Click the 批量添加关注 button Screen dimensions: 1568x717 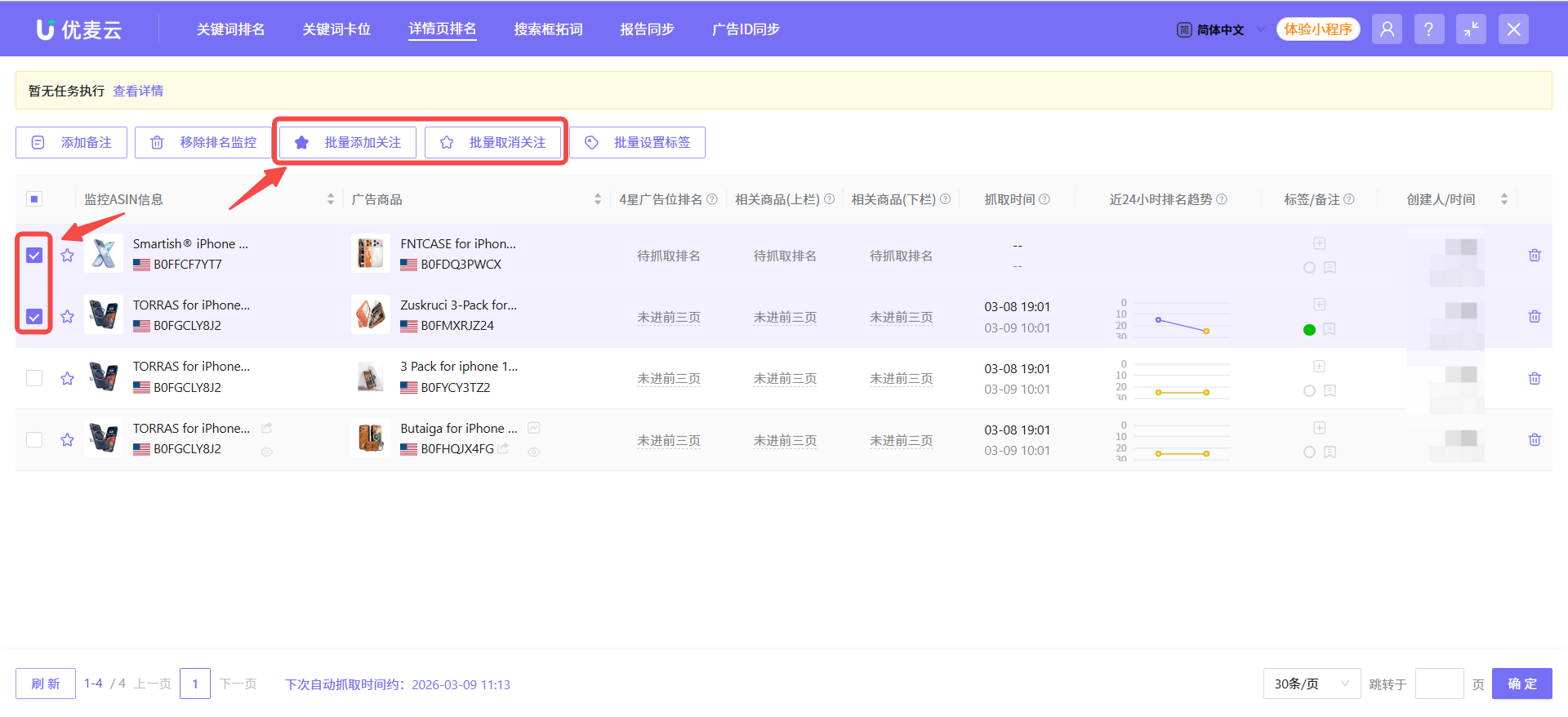tap(348, 142)
